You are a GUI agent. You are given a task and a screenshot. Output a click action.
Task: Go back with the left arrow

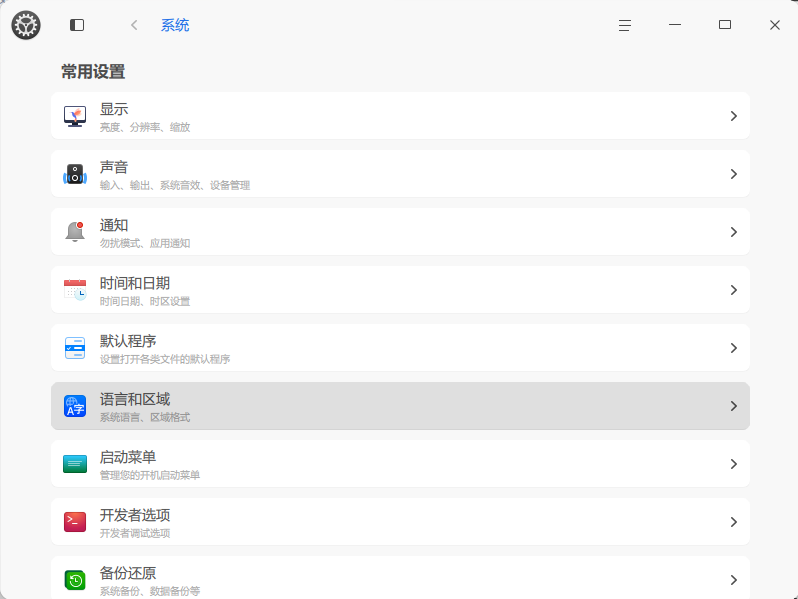tap(134, 25)
